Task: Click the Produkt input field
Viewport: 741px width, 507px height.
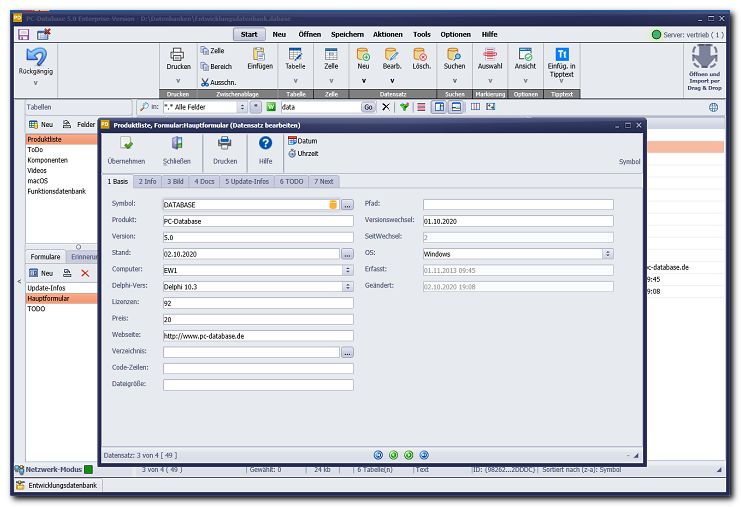Action: tap(258, 221)
